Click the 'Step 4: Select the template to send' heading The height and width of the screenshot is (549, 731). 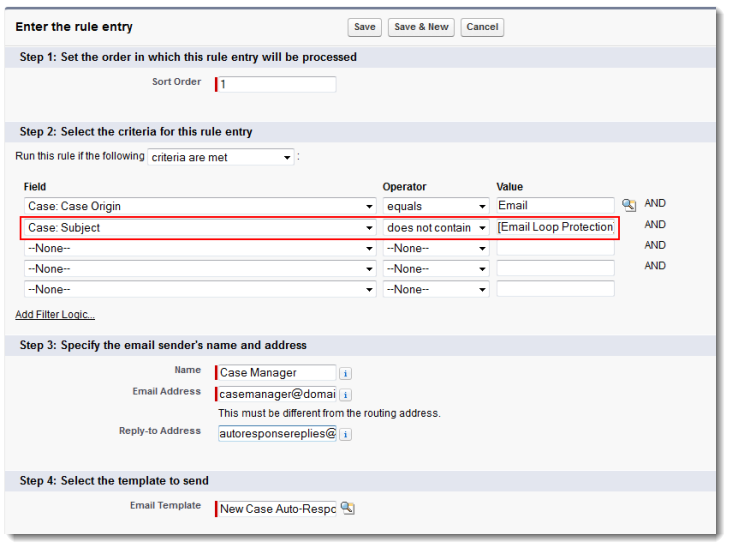(x=114, y=480)
